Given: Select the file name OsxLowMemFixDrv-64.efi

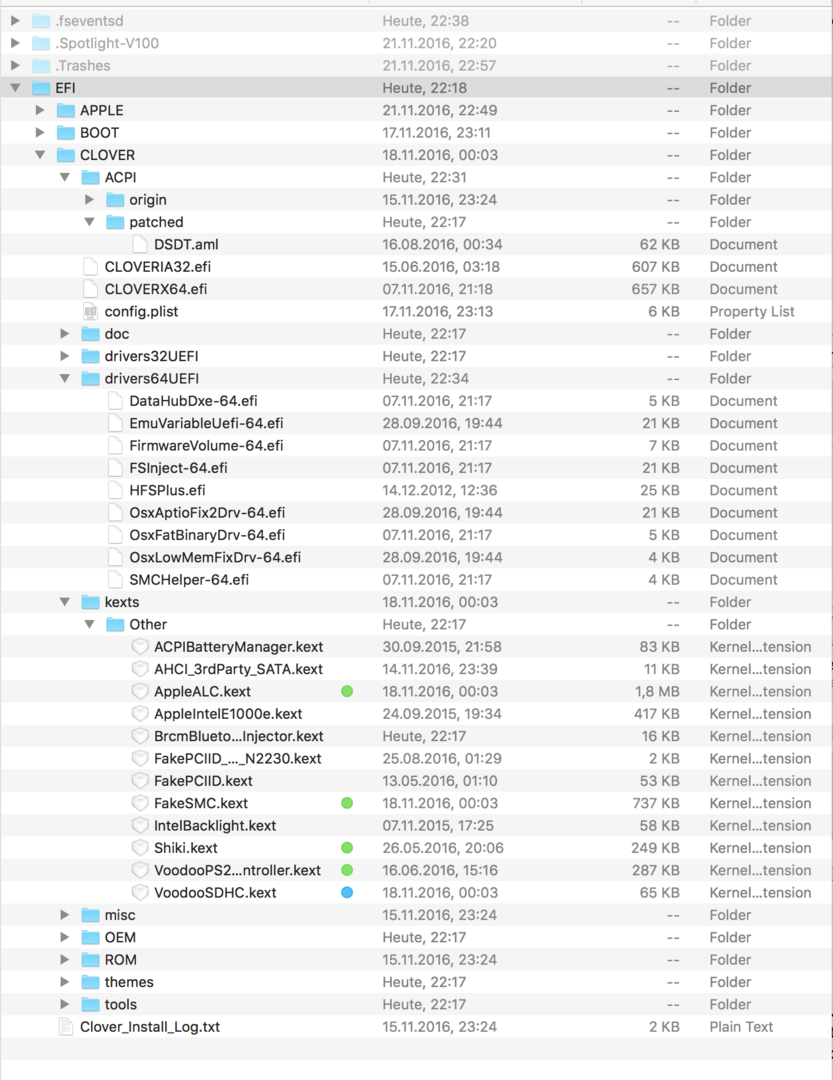Looking at the screenshot, I should click(216, 557).
